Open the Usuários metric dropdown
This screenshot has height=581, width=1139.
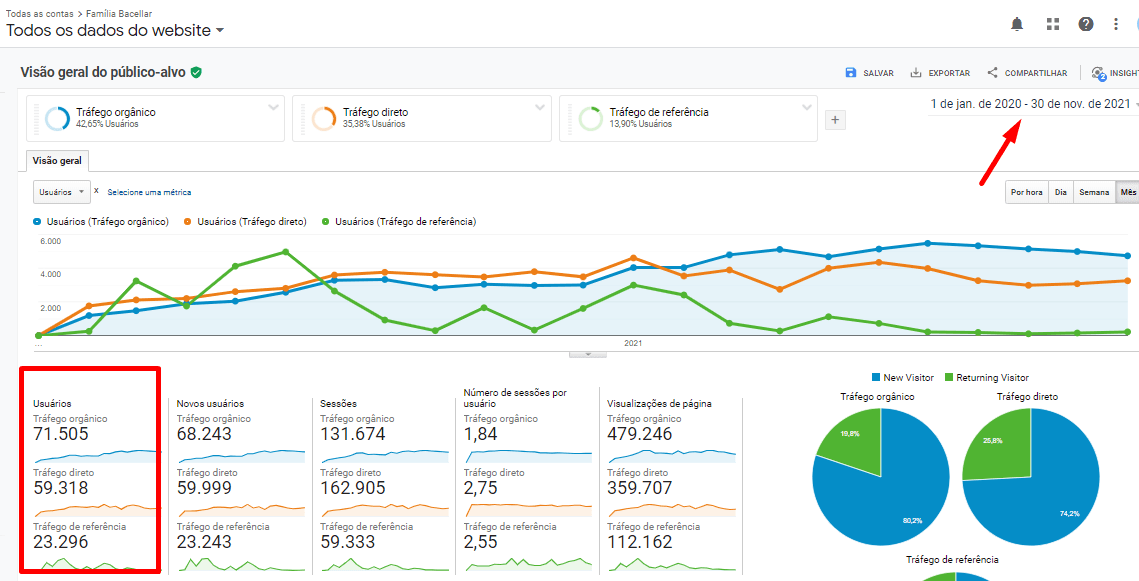(61, 192)
